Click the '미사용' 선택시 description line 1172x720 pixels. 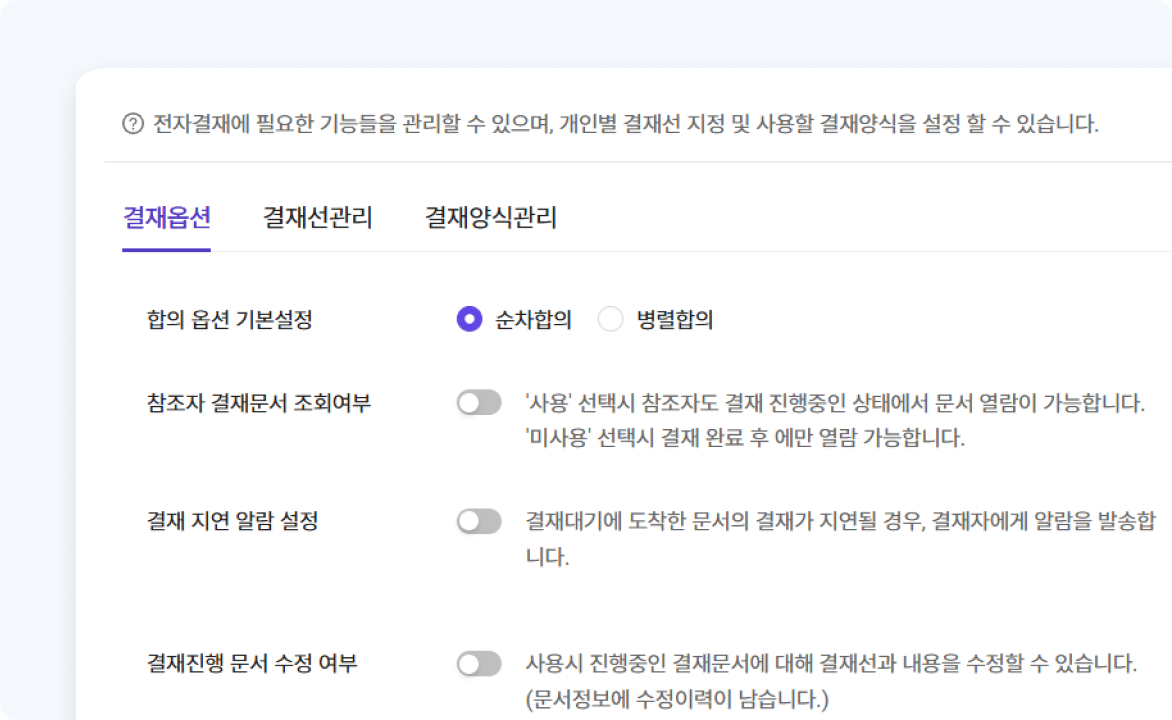tap(745, 439)
